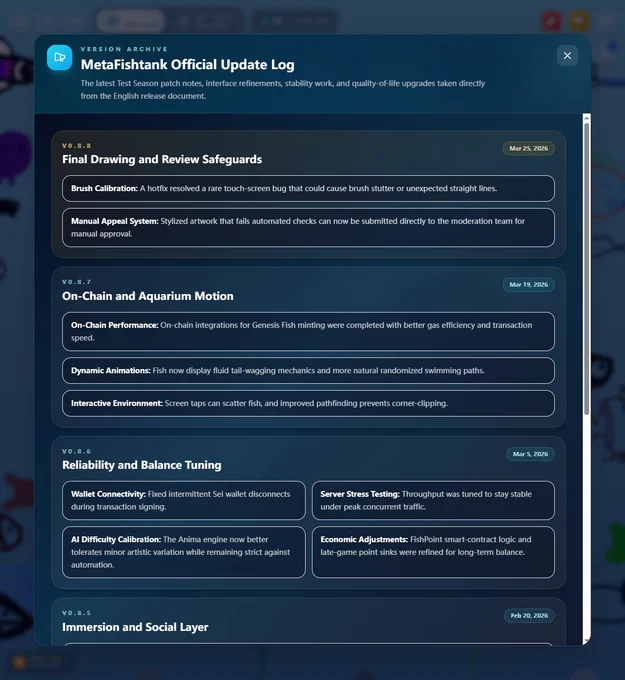Select the Brush Calibration note card

click(x=308, y=188)
